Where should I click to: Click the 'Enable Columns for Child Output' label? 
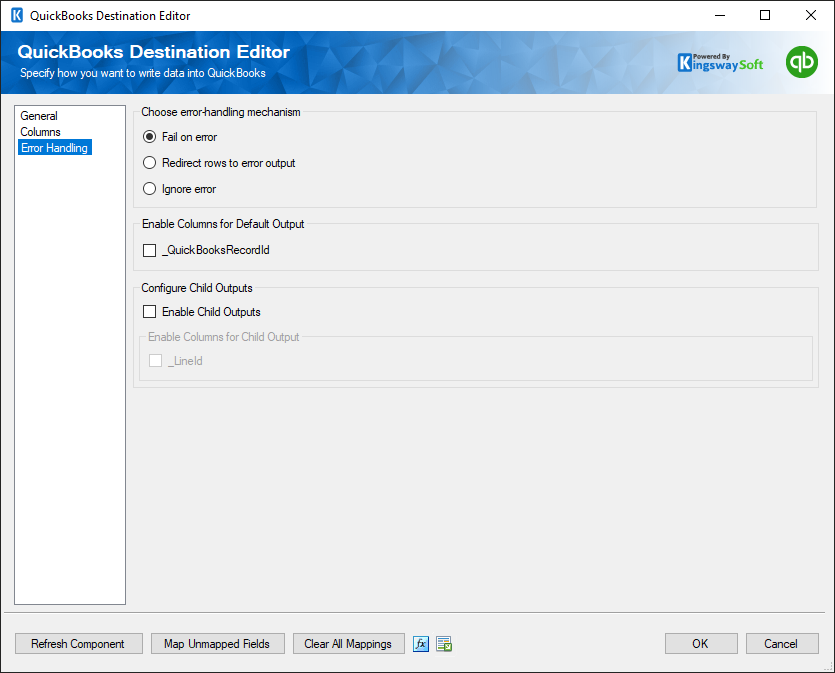point(223,336)
